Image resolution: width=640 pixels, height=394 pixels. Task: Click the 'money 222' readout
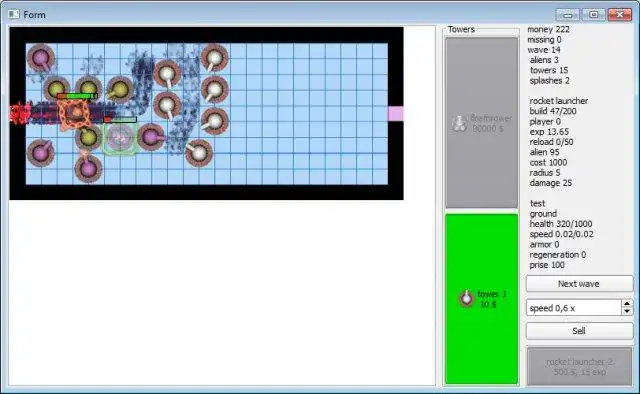(548, 29)
